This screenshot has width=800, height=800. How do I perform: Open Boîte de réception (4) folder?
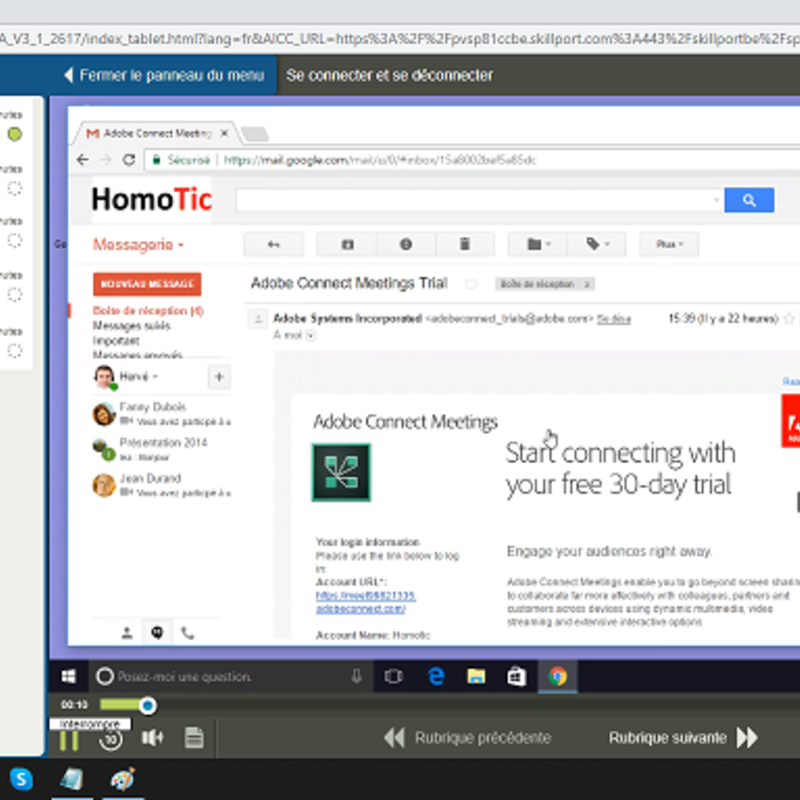(148, 311)
